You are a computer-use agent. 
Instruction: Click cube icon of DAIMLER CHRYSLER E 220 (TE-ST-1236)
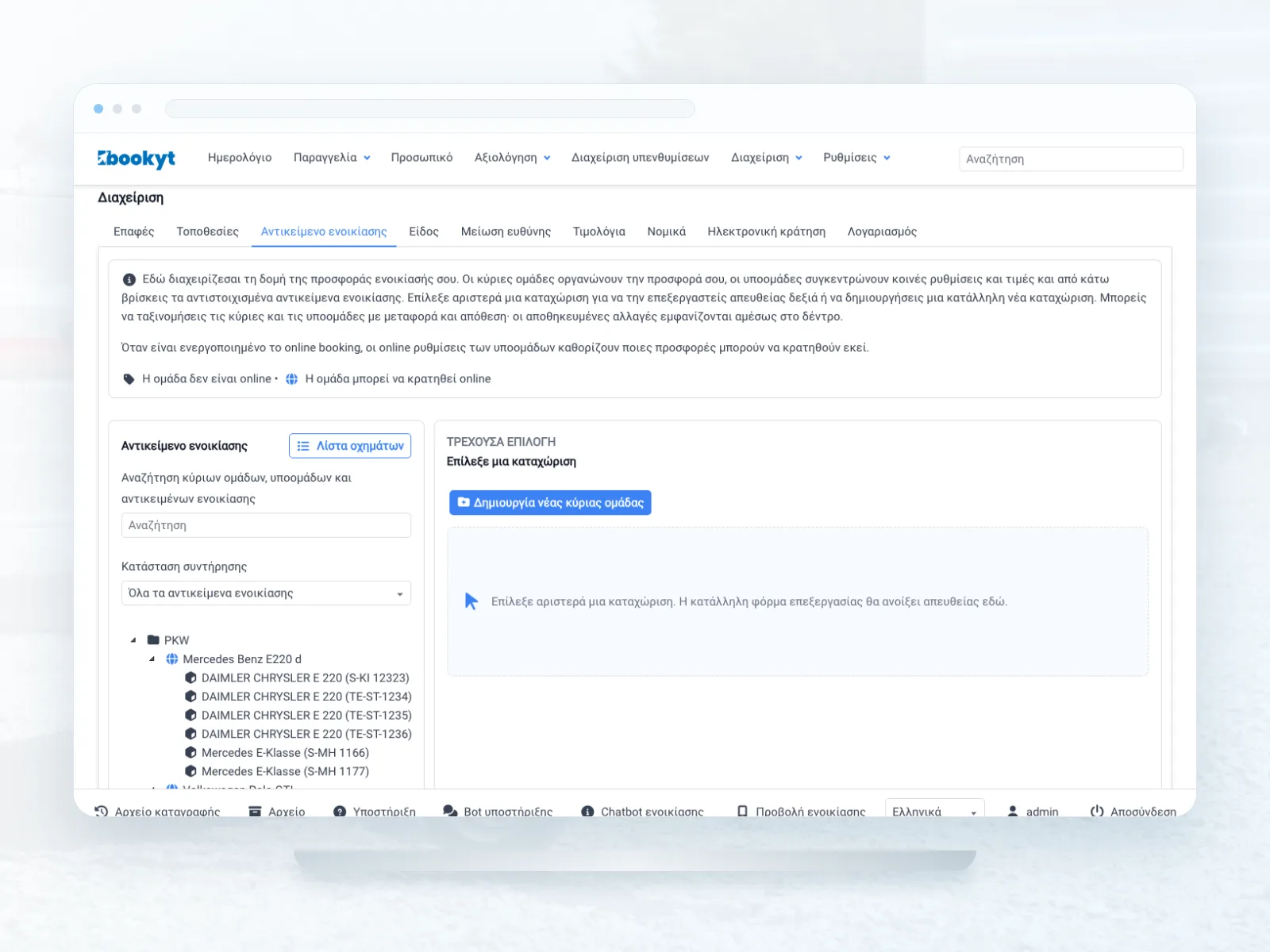pyautogui.click(x=190, y=734)
